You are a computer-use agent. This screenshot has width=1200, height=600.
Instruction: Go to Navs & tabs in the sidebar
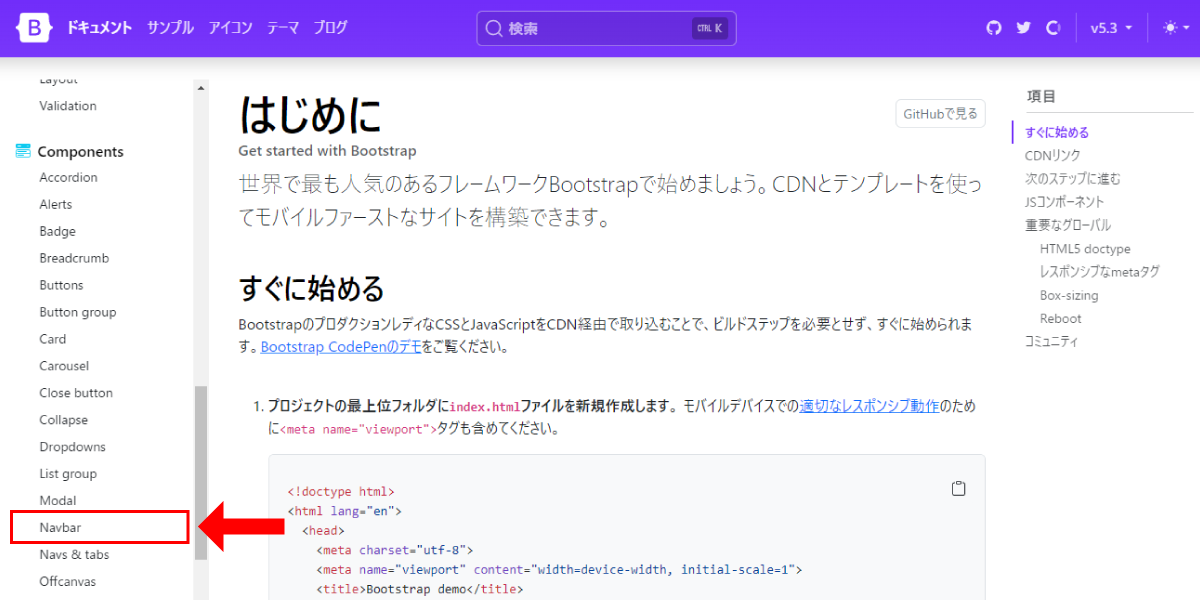74,555
